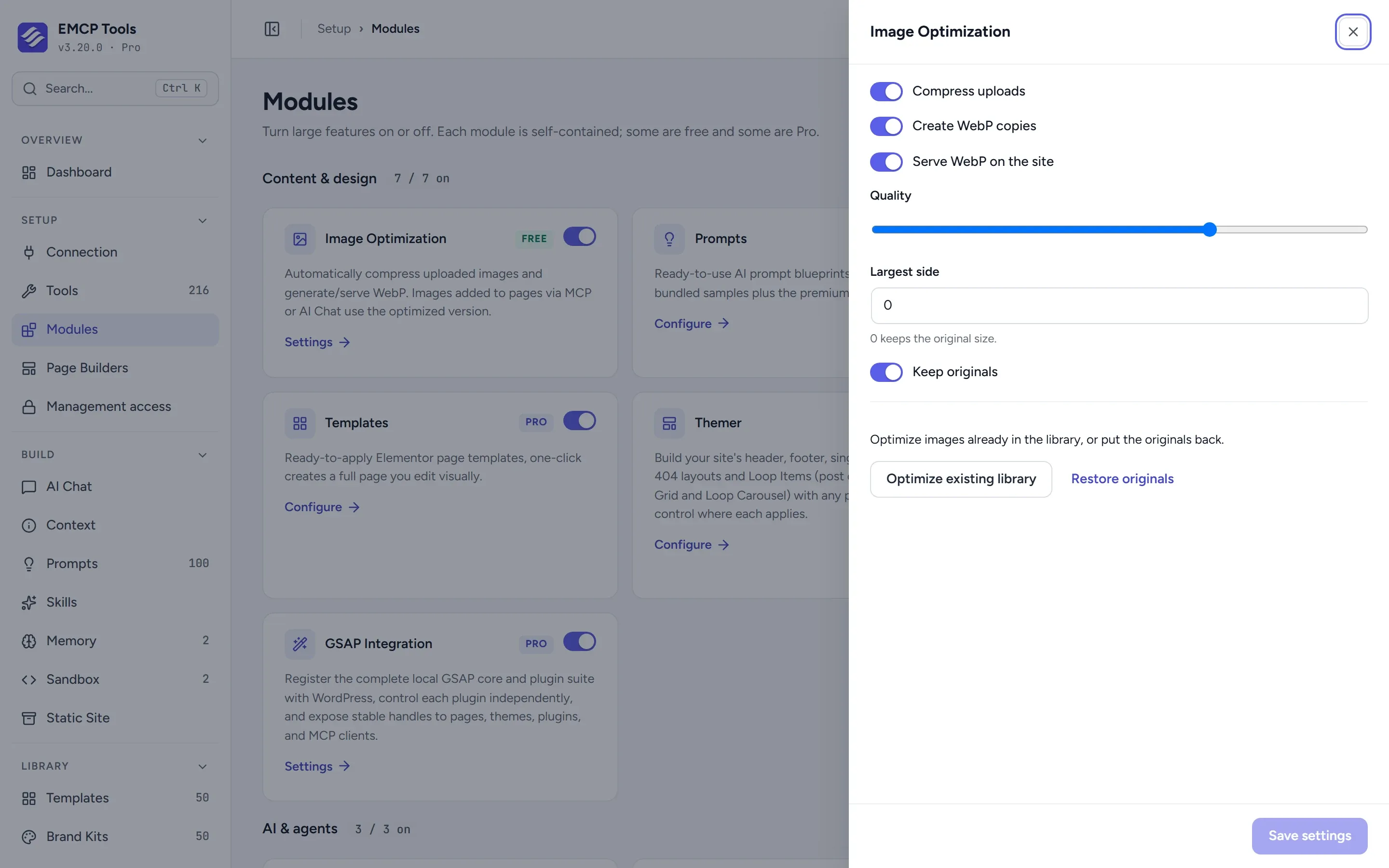This screenshot has height=868, width=1389.
Task: Switch off the Templates module toggle
Action: pos(579,421)
